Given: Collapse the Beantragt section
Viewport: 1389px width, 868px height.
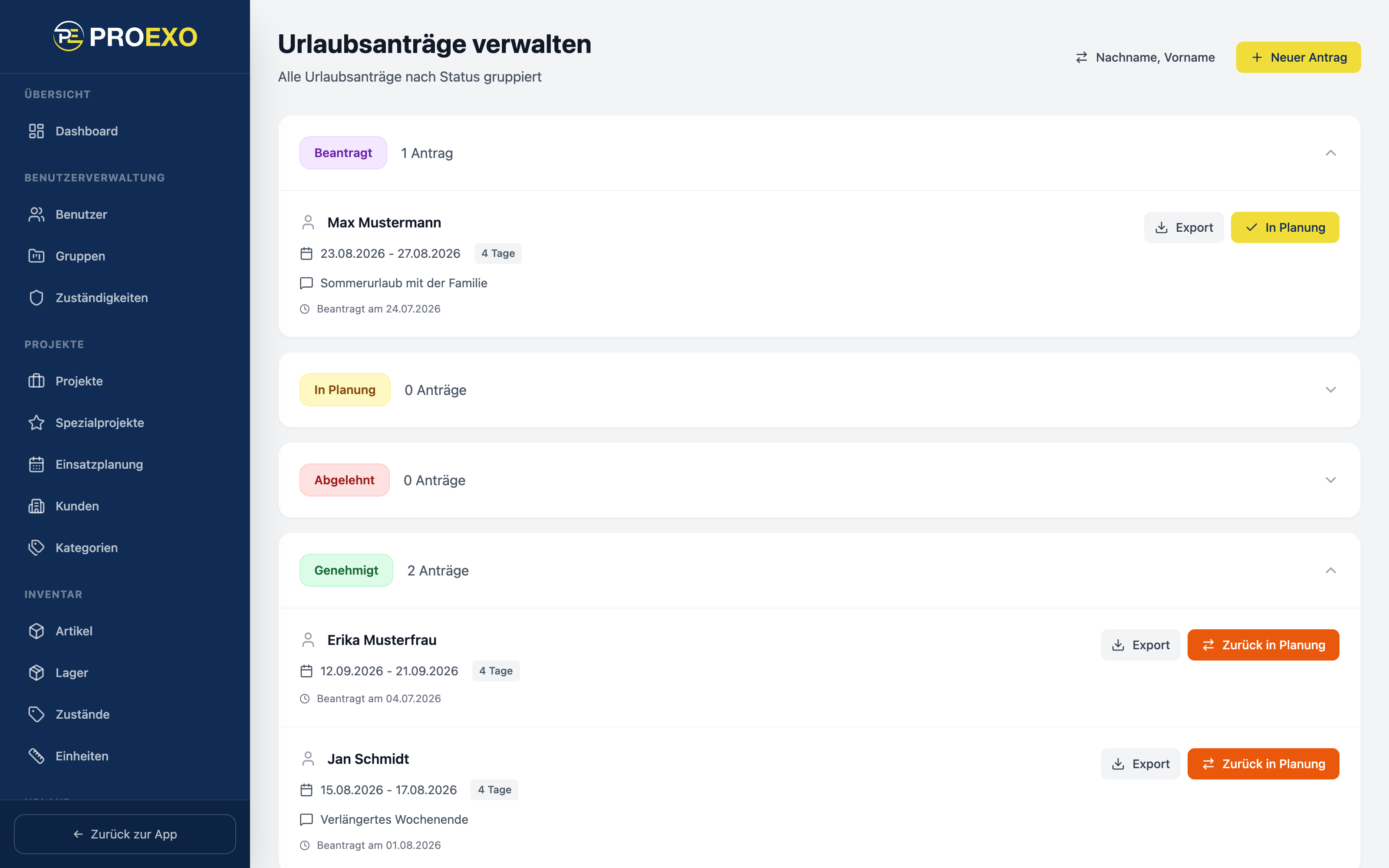Looking at the screenshot, I should point(1330,153).
